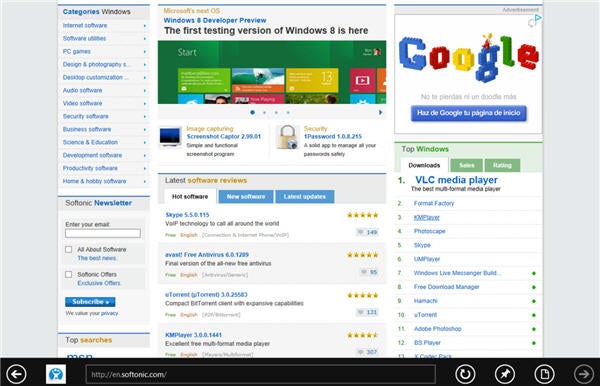Tick the Softonic Offers checkbox
The height and width of the screenshot is (386, 600).
(x=68, y=274)
